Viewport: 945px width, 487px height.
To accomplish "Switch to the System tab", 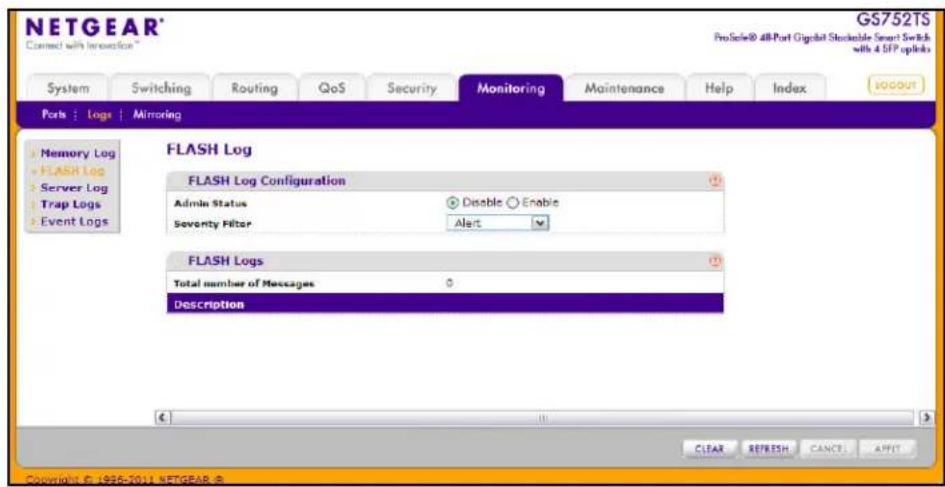I will 68,89.
